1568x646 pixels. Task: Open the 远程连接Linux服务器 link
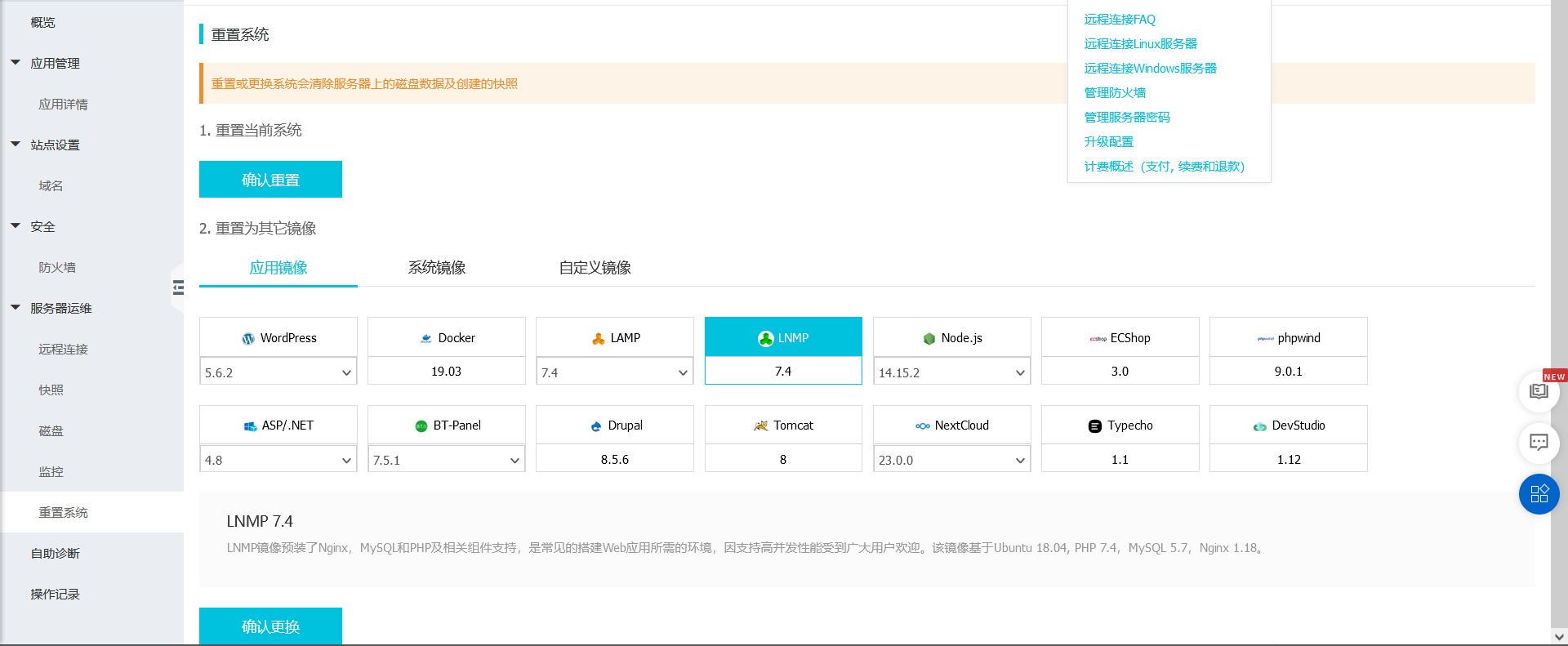1141,43
